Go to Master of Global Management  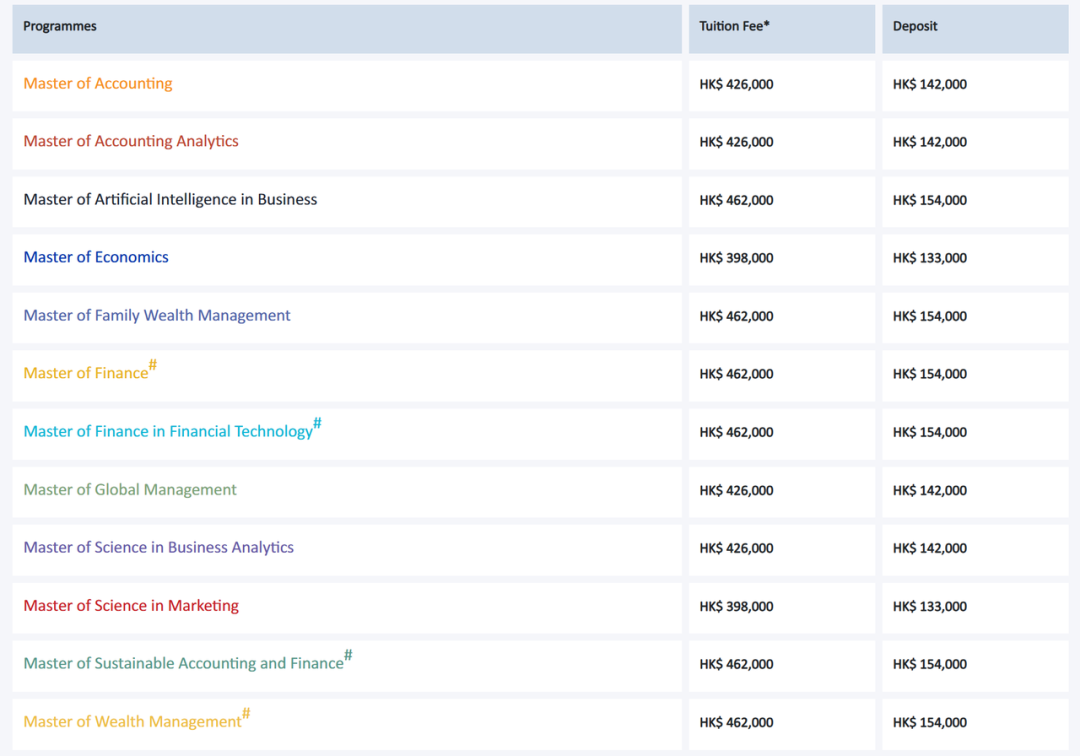(130, 490)
